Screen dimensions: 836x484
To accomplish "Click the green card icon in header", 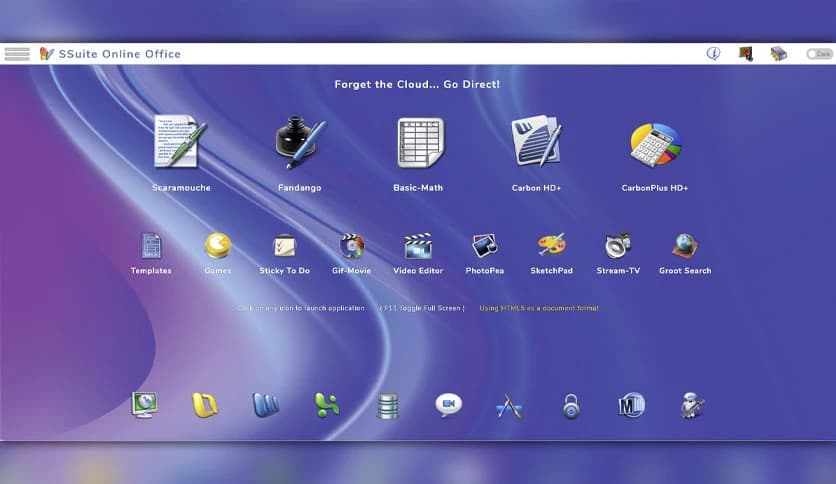I will pyautogui.click(x=745, y=53).
